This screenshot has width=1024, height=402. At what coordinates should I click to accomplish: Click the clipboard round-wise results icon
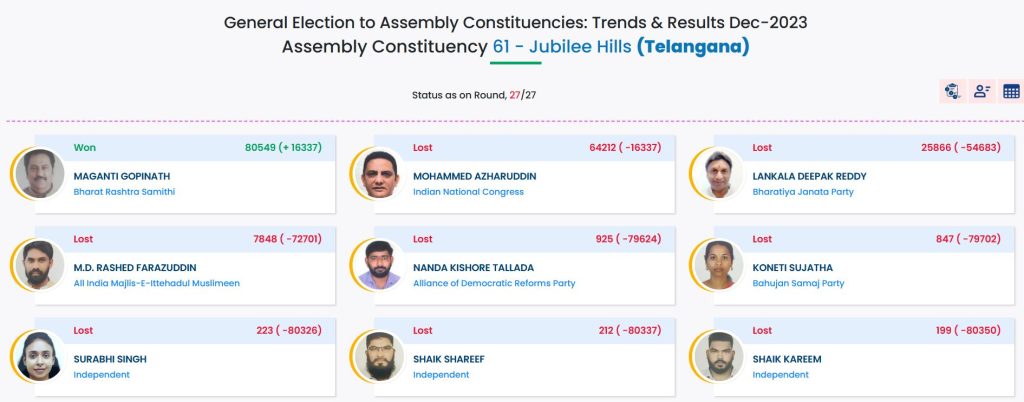click(x=952, y=91)
